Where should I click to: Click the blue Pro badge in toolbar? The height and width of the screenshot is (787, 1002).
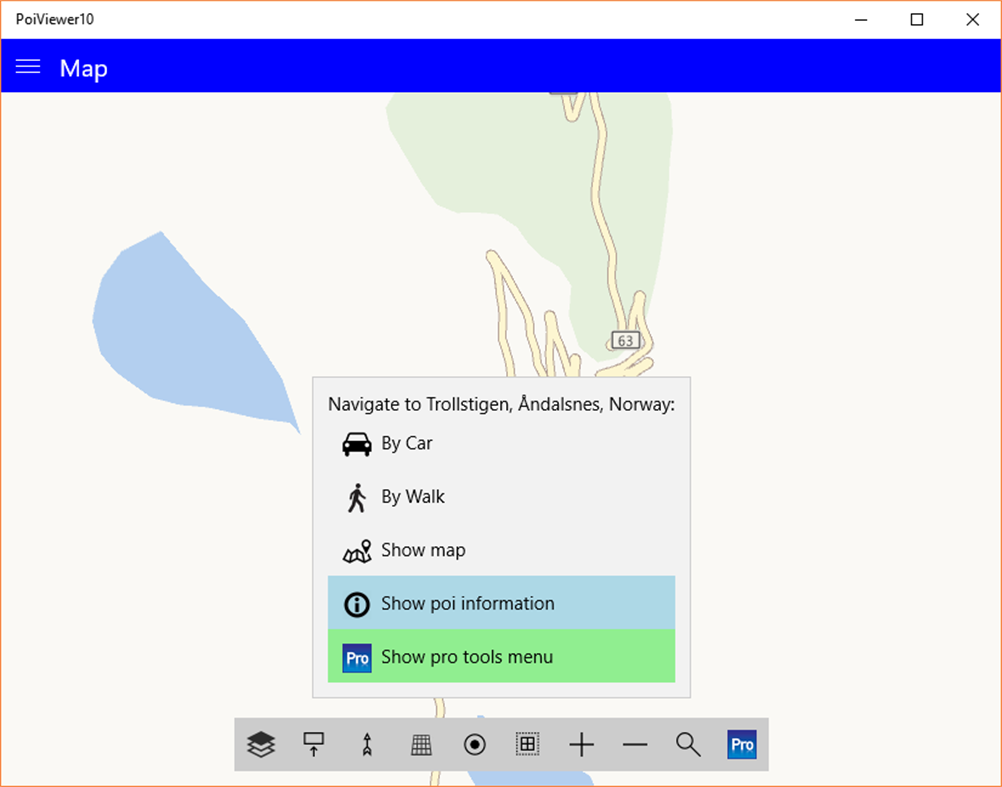click(x=741, y=744)
